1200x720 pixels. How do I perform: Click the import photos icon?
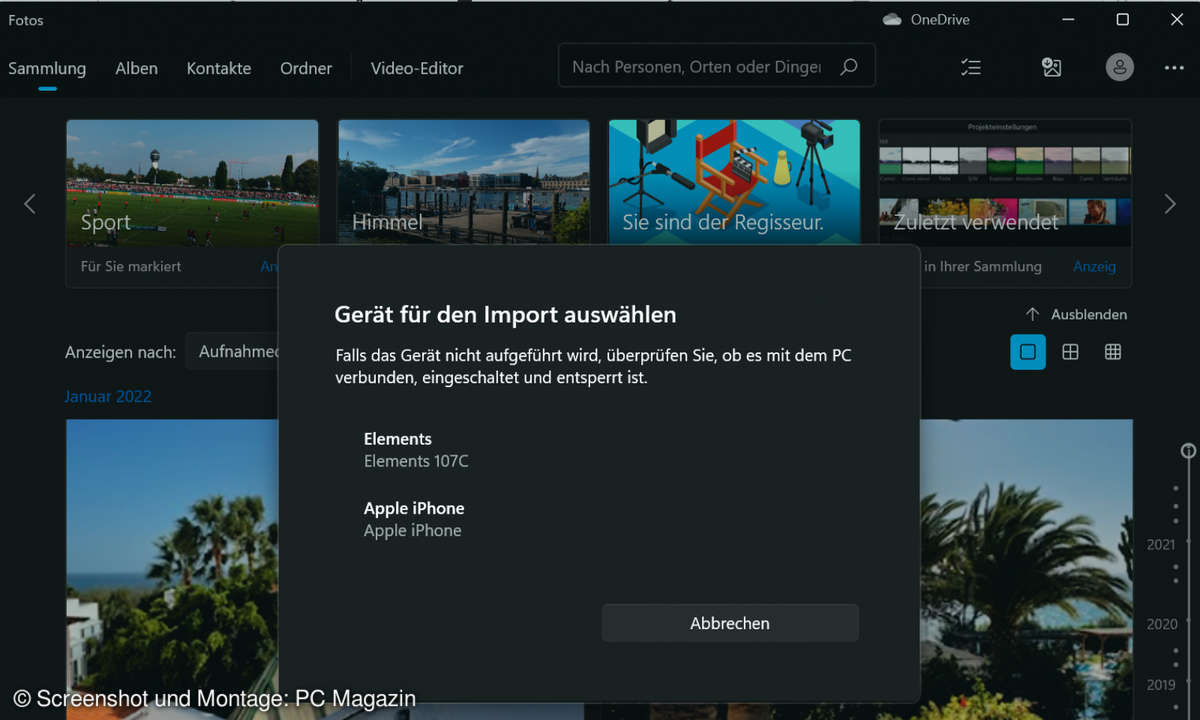[1051, 67]
